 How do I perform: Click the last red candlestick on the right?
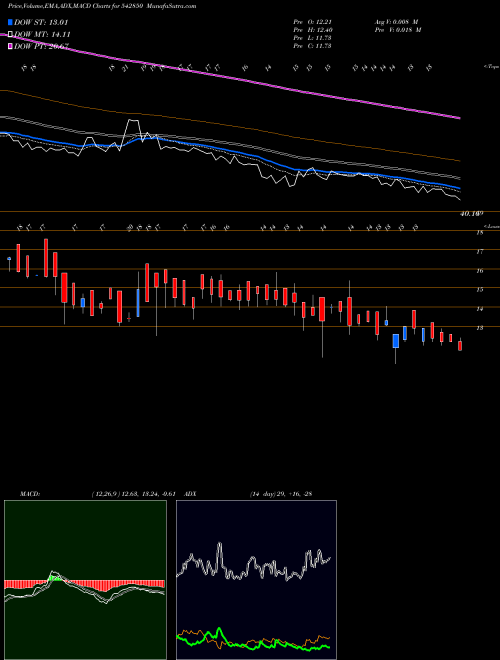[460, 345]
